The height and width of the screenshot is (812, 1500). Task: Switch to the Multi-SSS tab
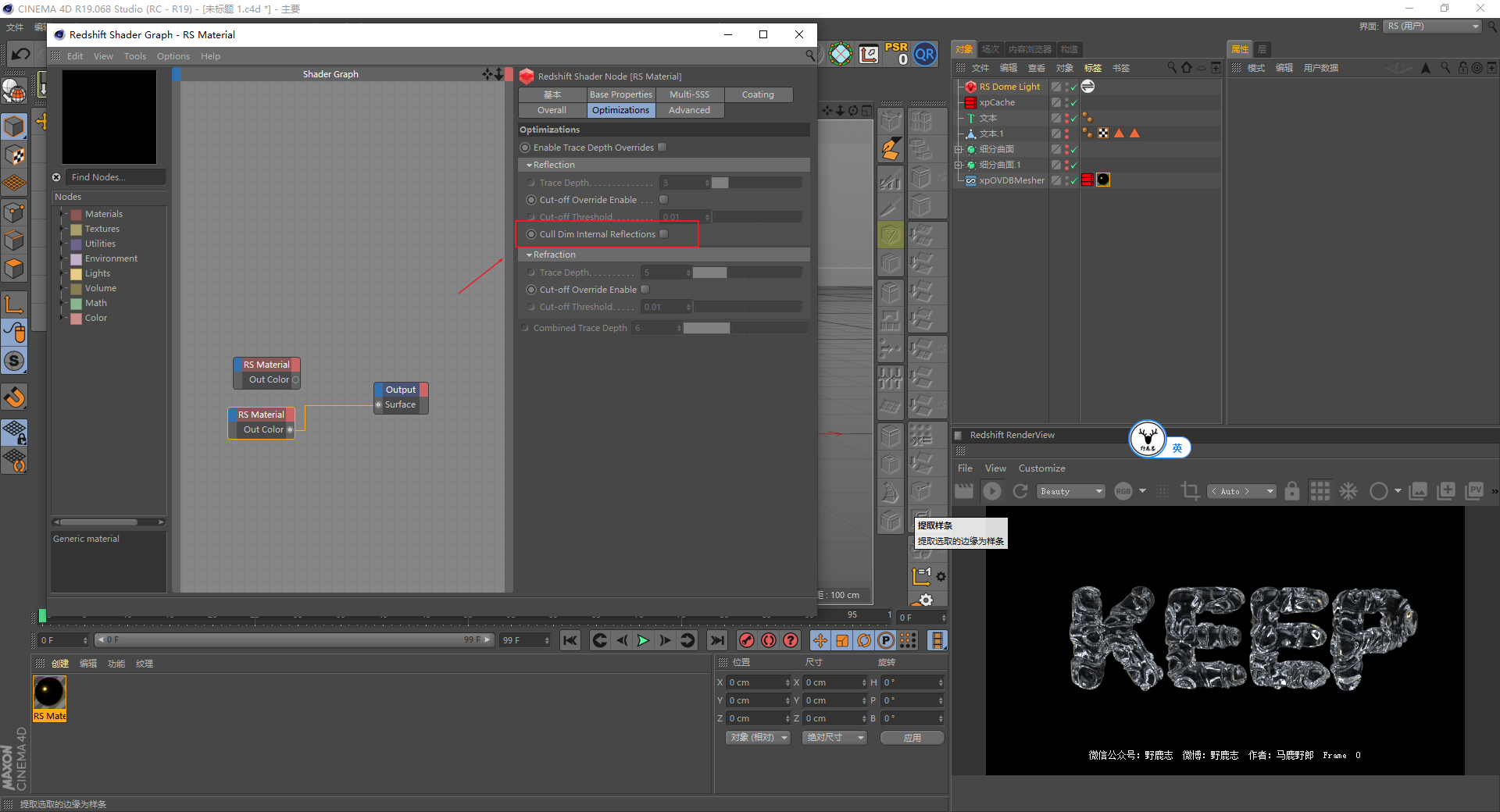[689, 94]
